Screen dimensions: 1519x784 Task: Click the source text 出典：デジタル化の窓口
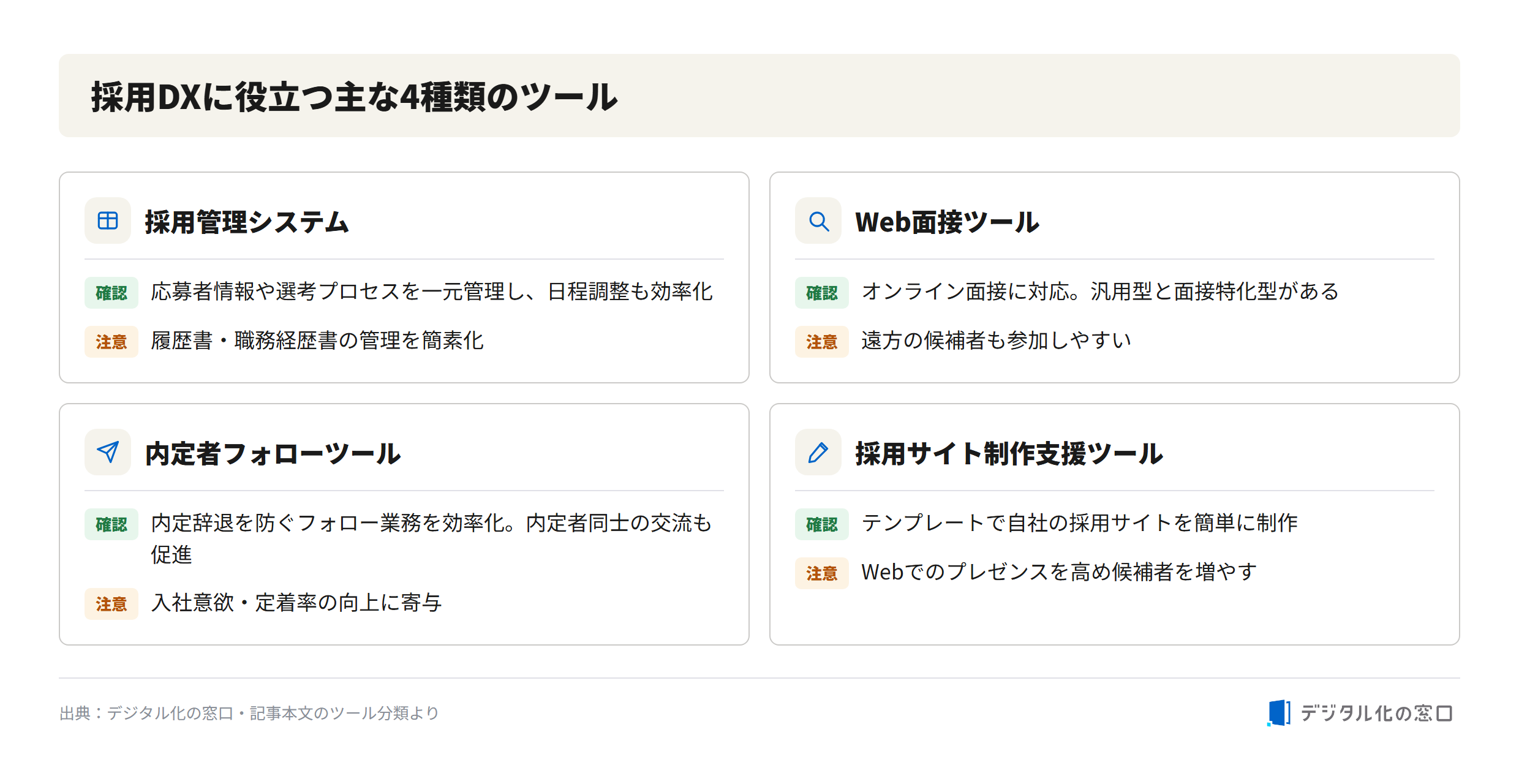[x=146, y=713]
